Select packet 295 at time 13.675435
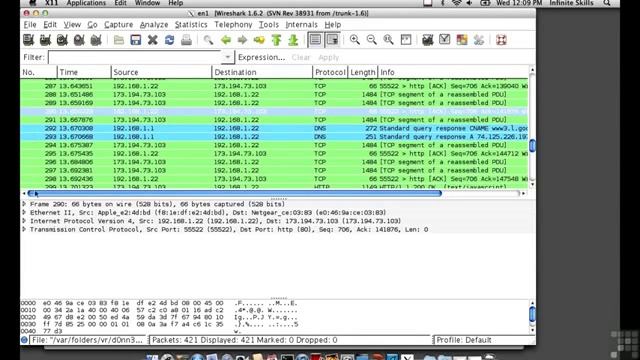This screenshot has height=360, width=640. 274,153
